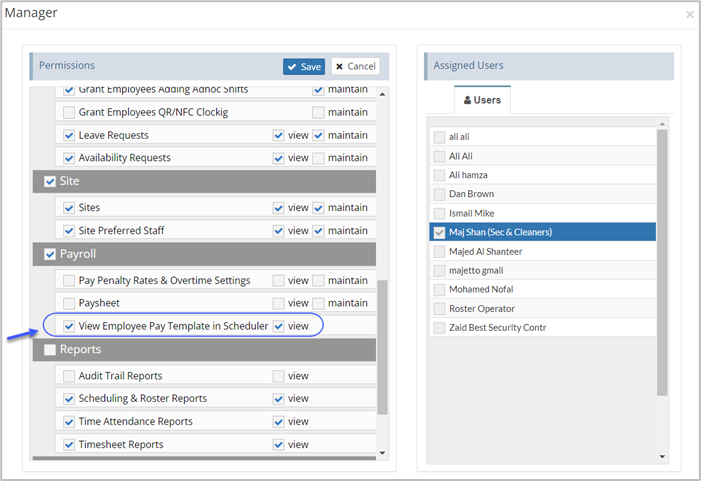Check the Paysheet permission checkbox

(x=69, y=303)
